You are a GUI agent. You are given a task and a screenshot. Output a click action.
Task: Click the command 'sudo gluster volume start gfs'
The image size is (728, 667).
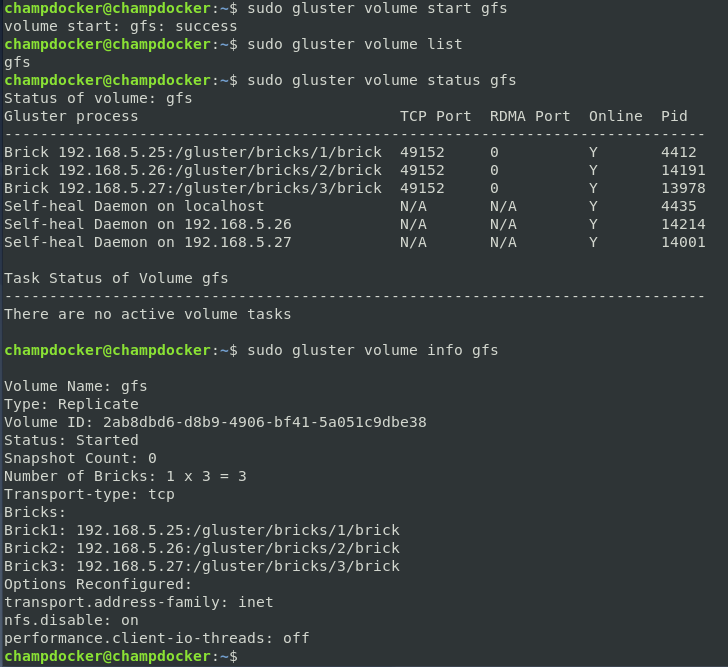coord(377,8)
